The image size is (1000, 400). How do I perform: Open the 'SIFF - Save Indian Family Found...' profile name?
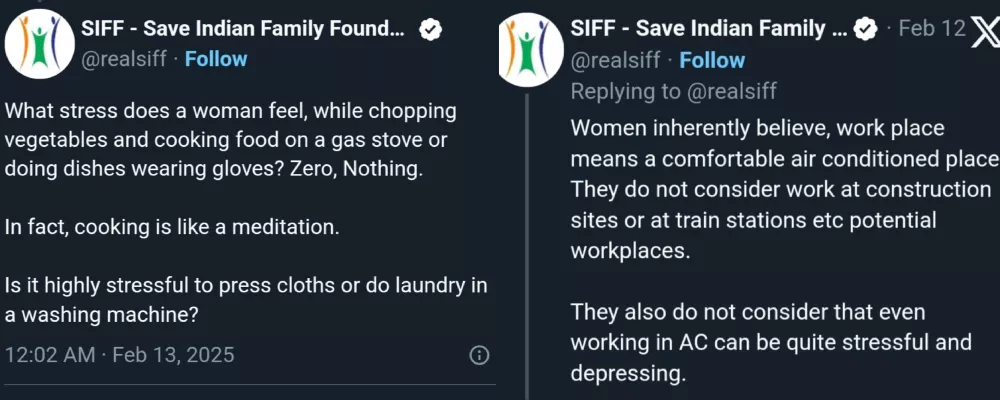click(x=244, y=30)
